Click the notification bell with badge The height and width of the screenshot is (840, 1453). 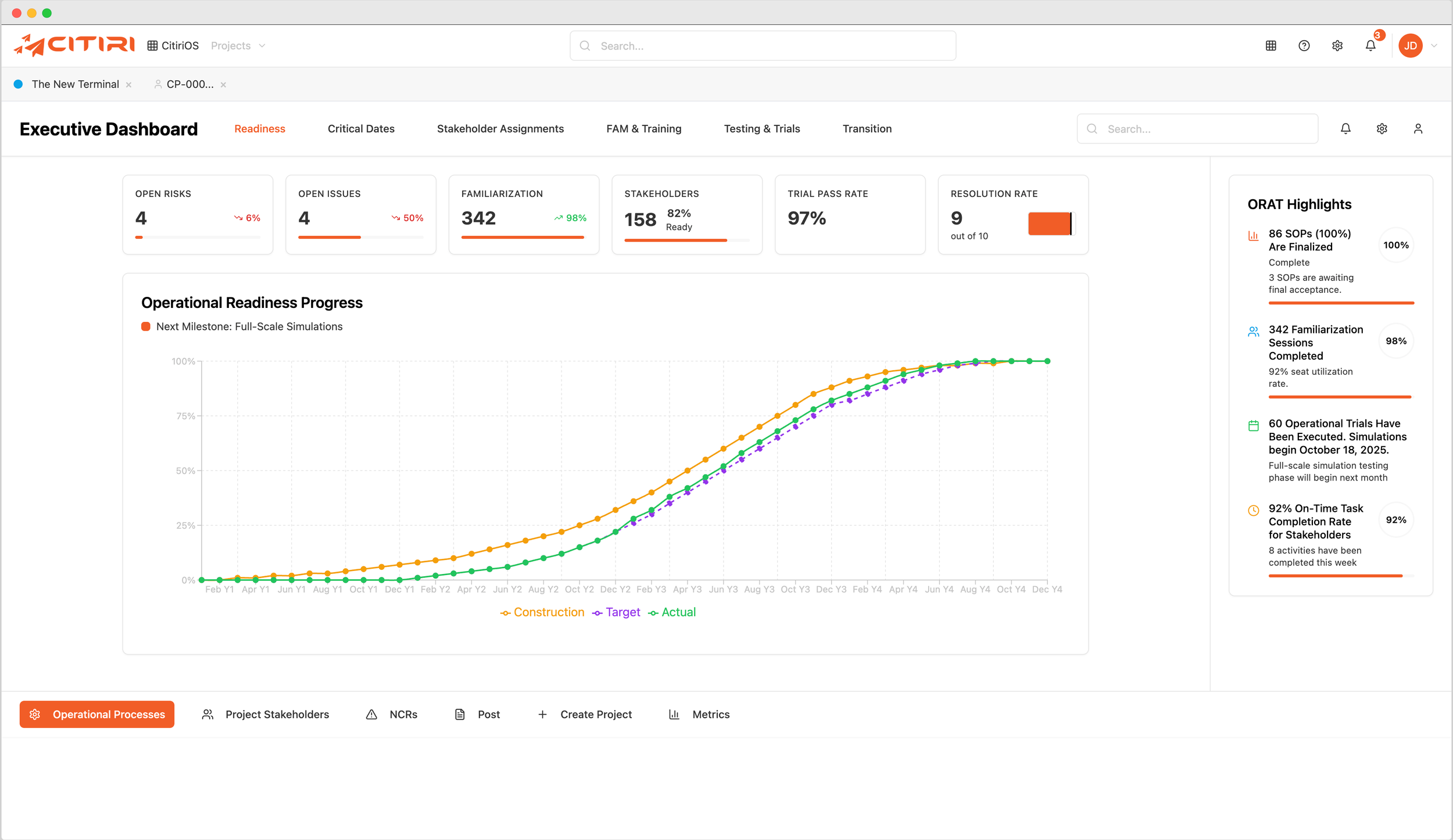coord(1370,45)
